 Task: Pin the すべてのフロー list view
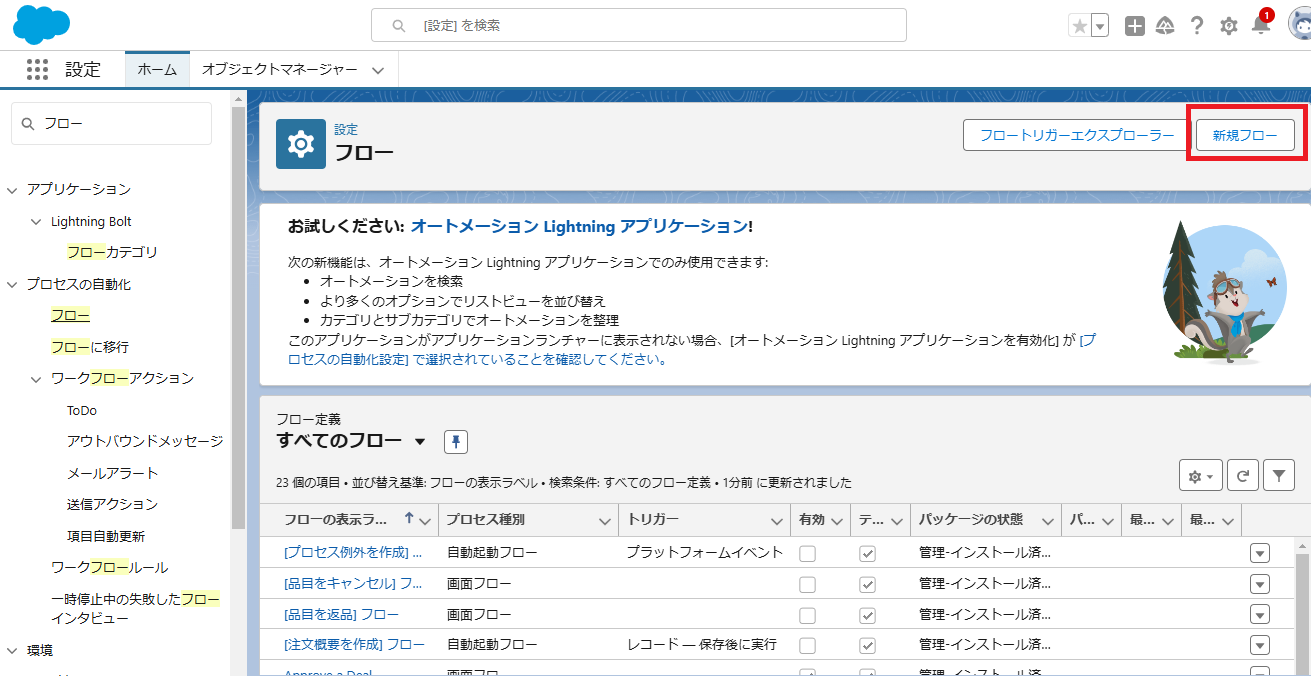coord(456,442)
